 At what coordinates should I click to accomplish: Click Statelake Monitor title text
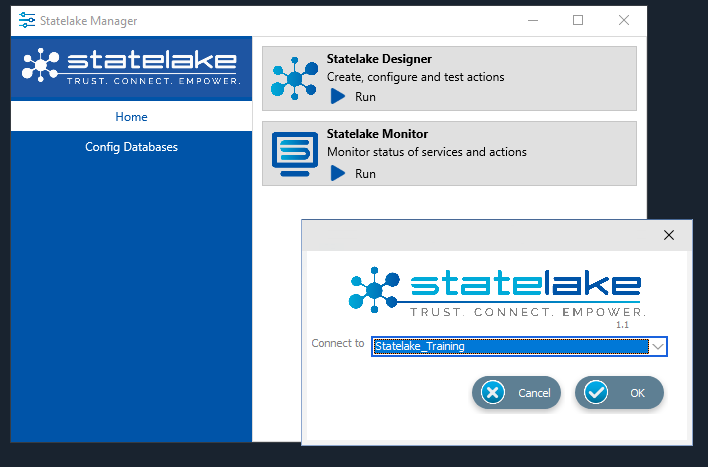coord(377,134)
